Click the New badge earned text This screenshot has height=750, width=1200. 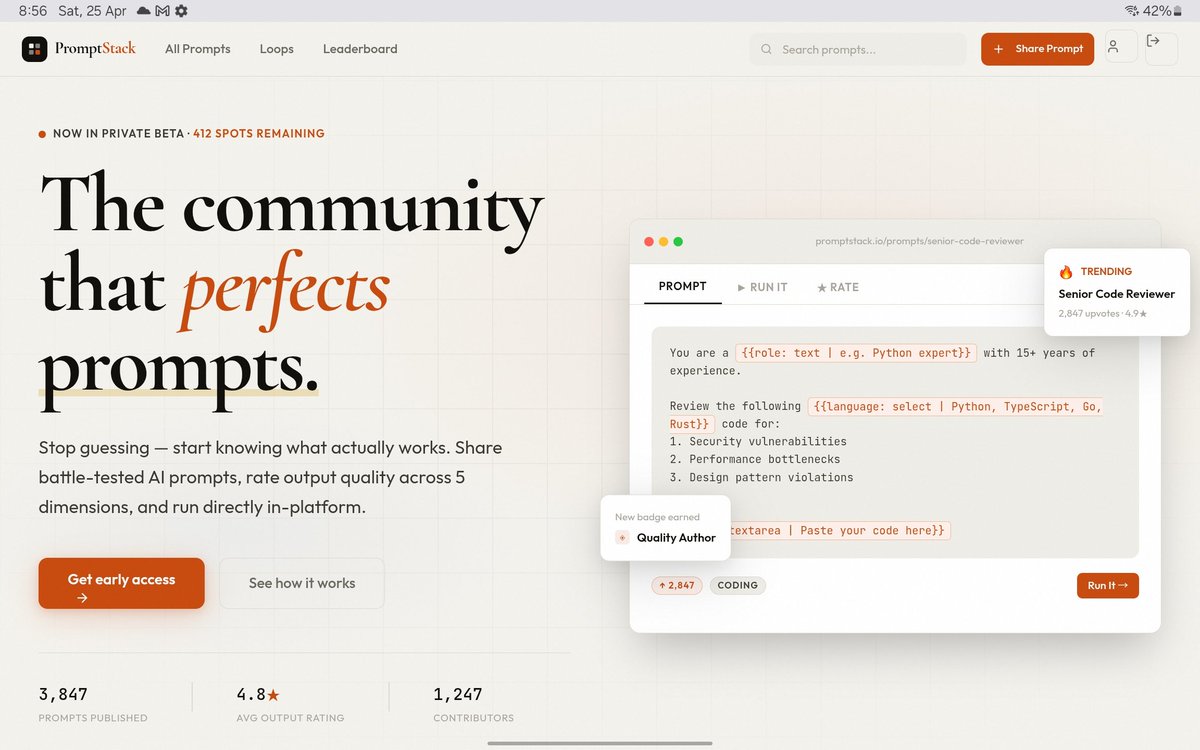657,517
